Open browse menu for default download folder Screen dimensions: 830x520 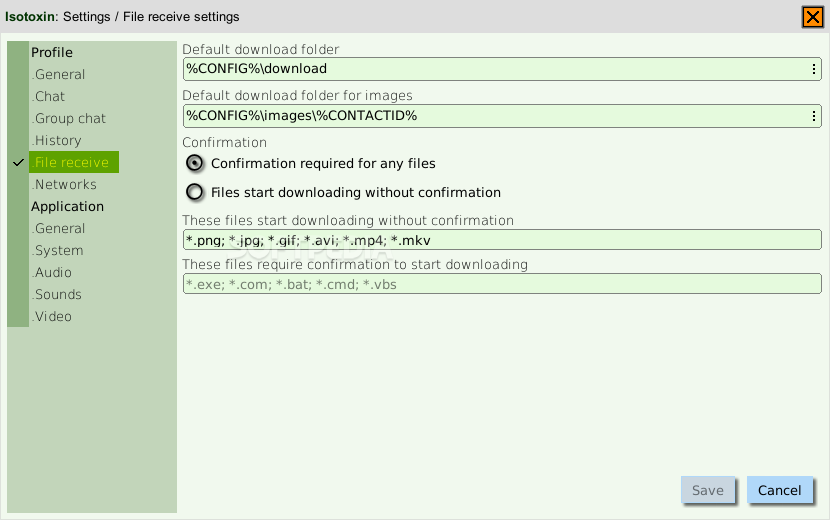click(814, 69)
